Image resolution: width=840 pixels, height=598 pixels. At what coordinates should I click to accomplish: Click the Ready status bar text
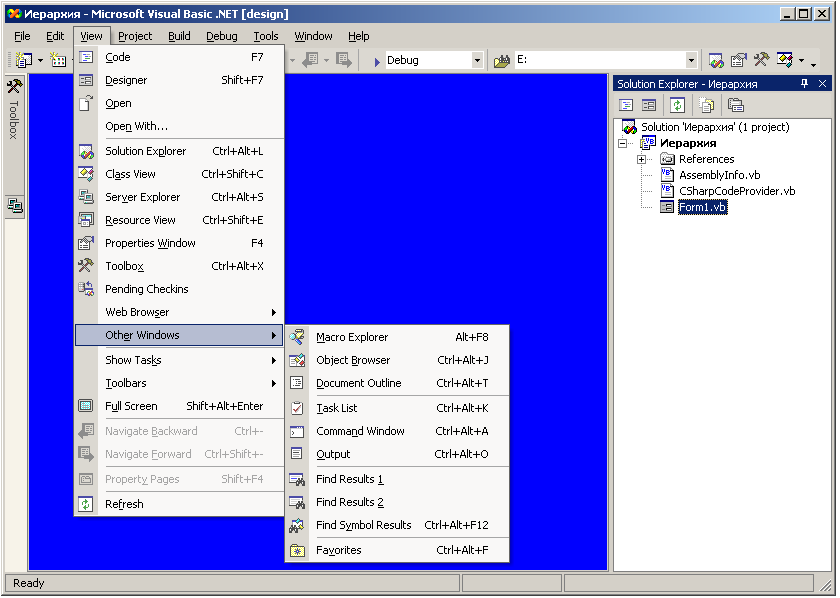[x=28, y=583]
